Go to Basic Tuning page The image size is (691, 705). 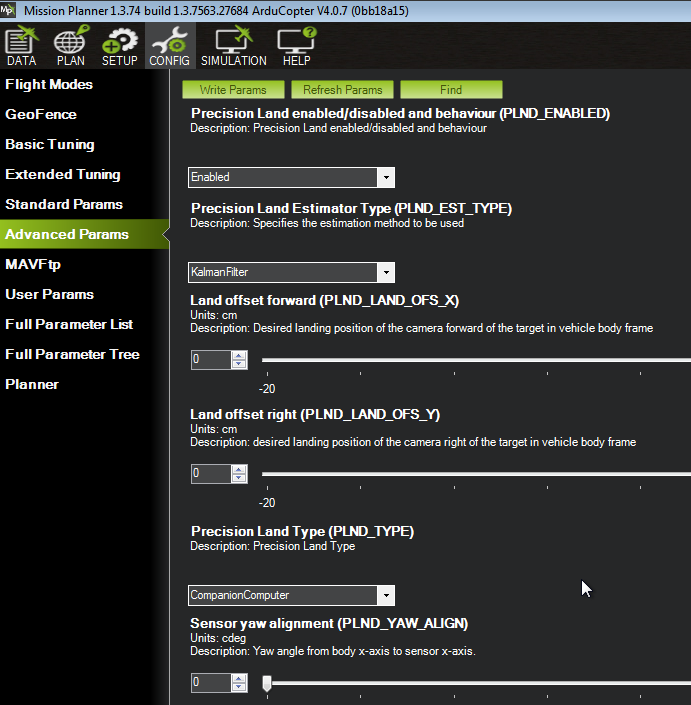[x=49, y=144]
